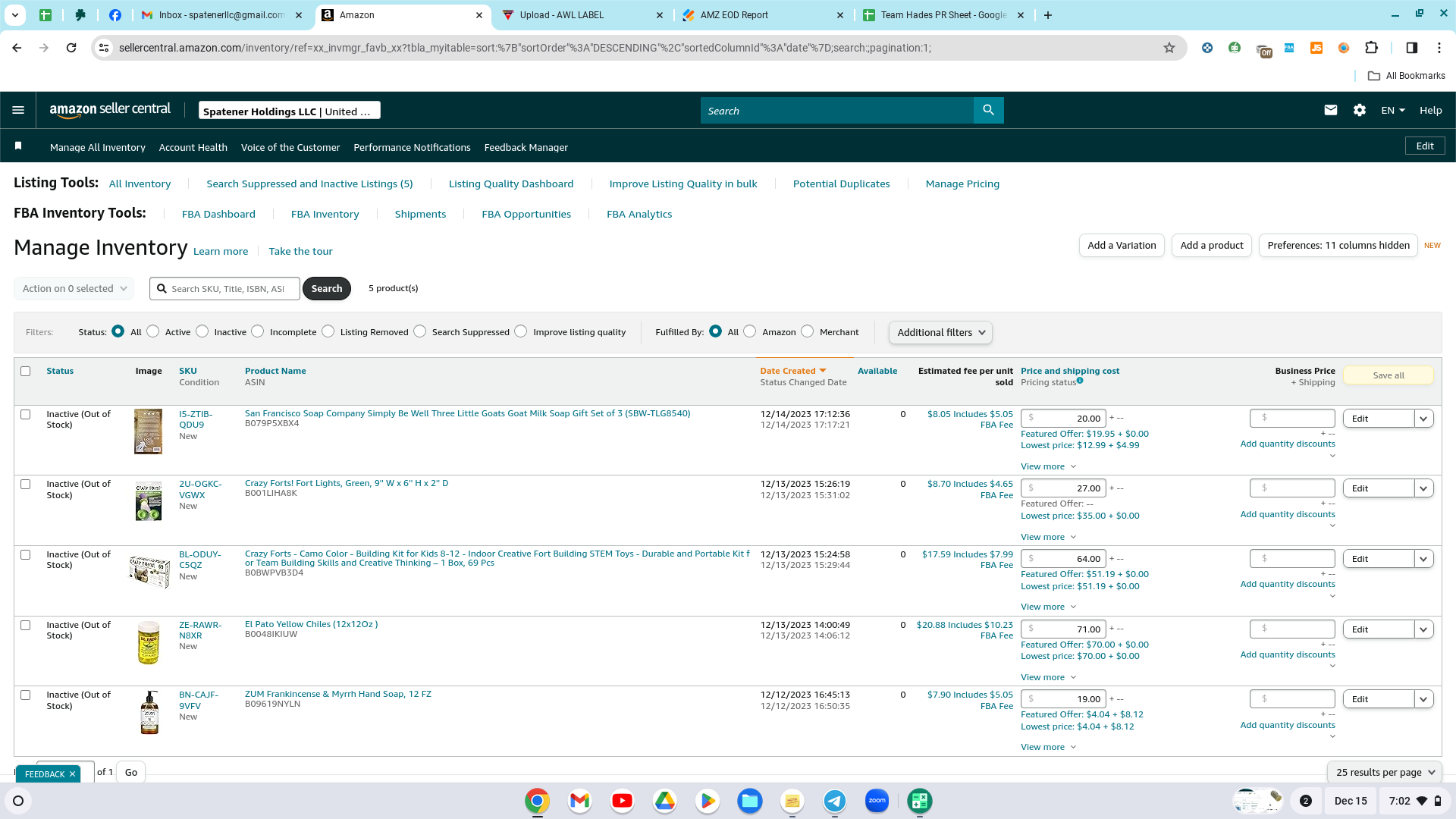The image size is (1456, 819).
Task: Open a new browser tab
Action: (x=1047, y=15)
